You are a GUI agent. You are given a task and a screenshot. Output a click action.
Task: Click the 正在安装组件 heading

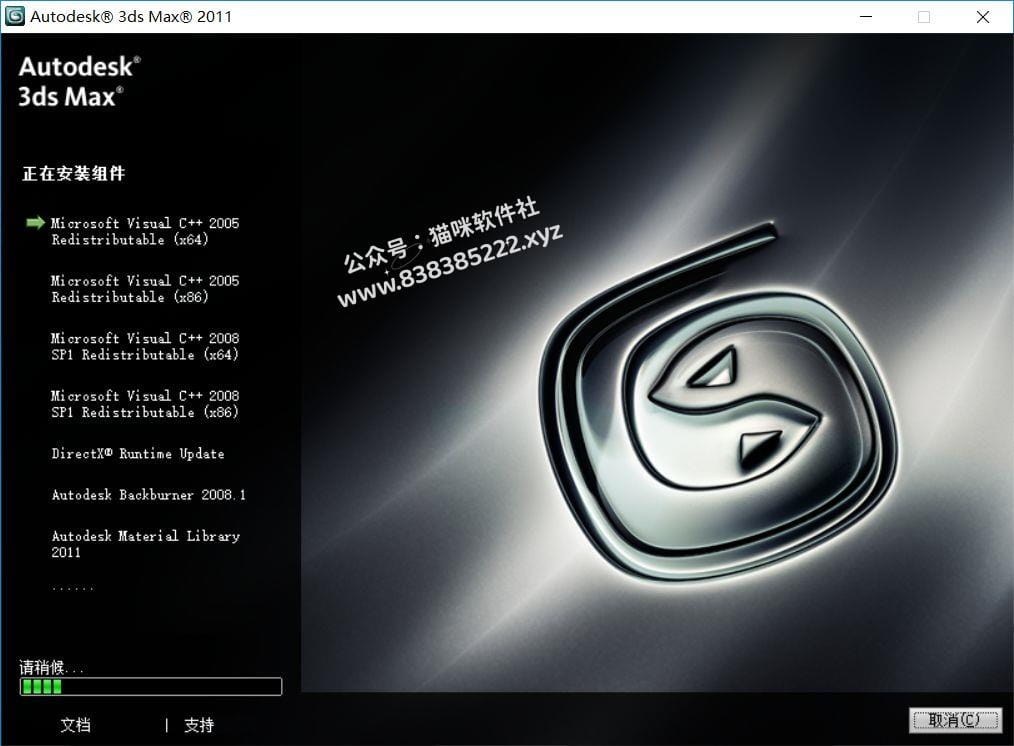(73, 173)
